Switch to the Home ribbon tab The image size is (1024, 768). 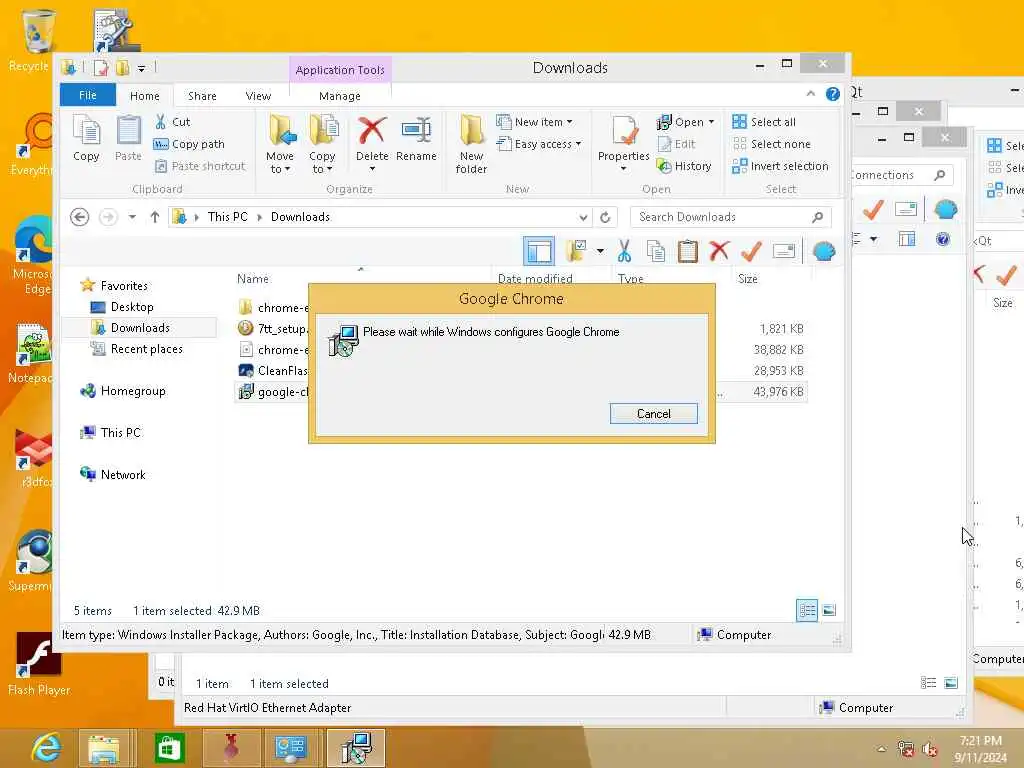click(x=144, y=96)
